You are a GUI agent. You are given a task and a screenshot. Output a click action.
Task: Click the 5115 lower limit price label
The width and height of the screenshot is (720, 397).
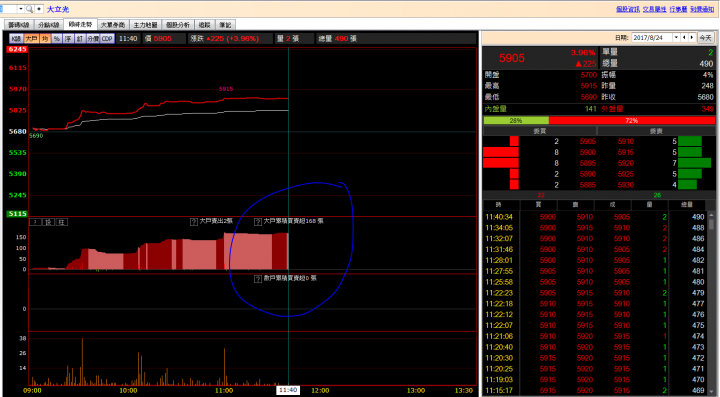[17, 214]
